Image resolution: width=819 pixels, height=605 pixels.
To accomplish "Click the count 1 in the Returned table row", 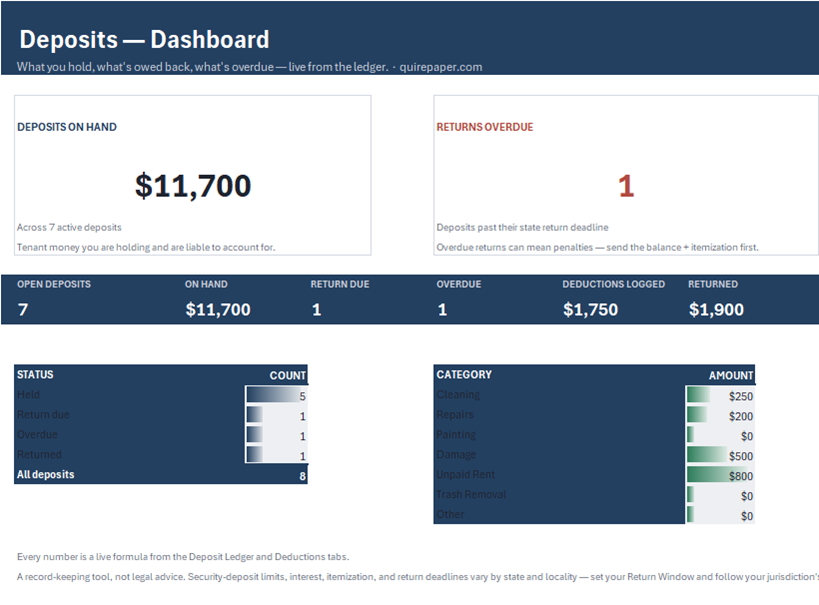I will point(302,456).
